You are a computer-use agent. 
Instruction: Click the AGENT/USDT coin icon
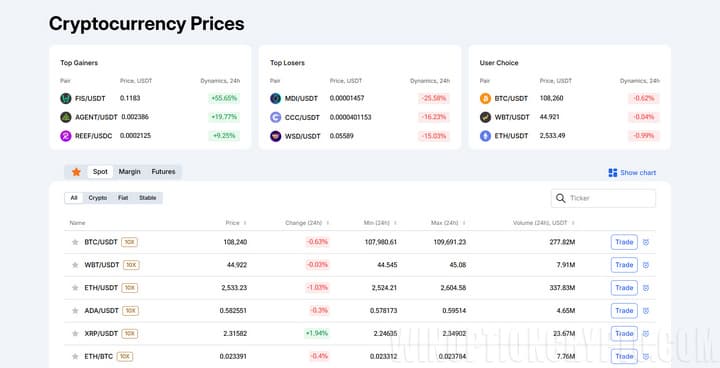coord(66,117)
